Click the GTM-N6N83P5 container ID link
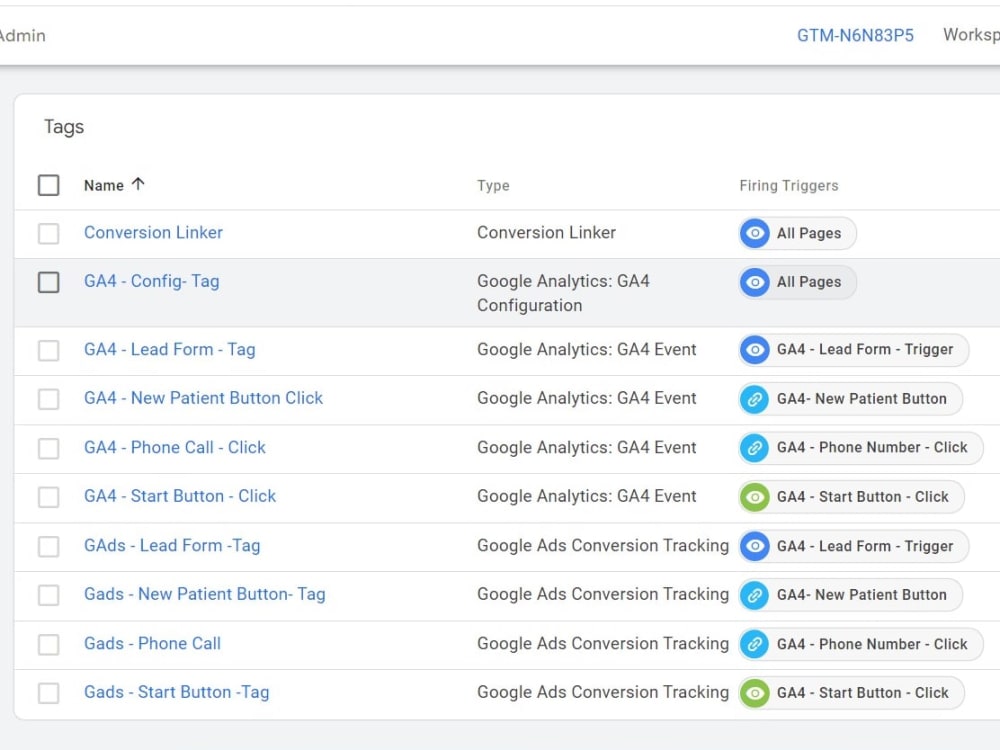 [855, 35]
